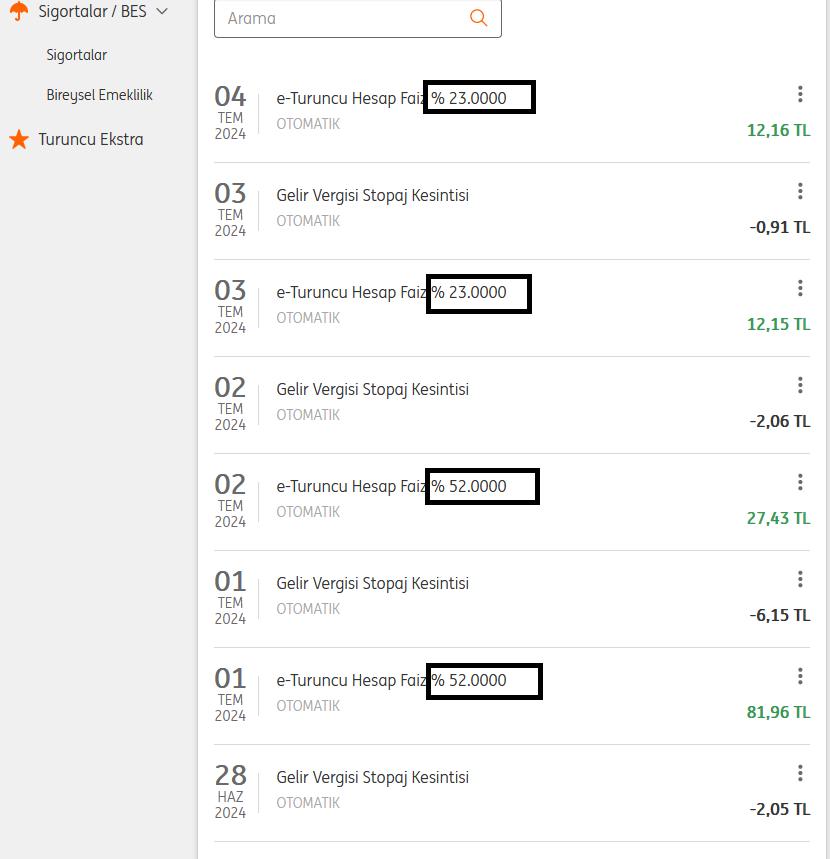The height and width of the screenshot is (859, 830).
Task: Click the 12,16 TL amount on July 4
Action: coord(778,130)
